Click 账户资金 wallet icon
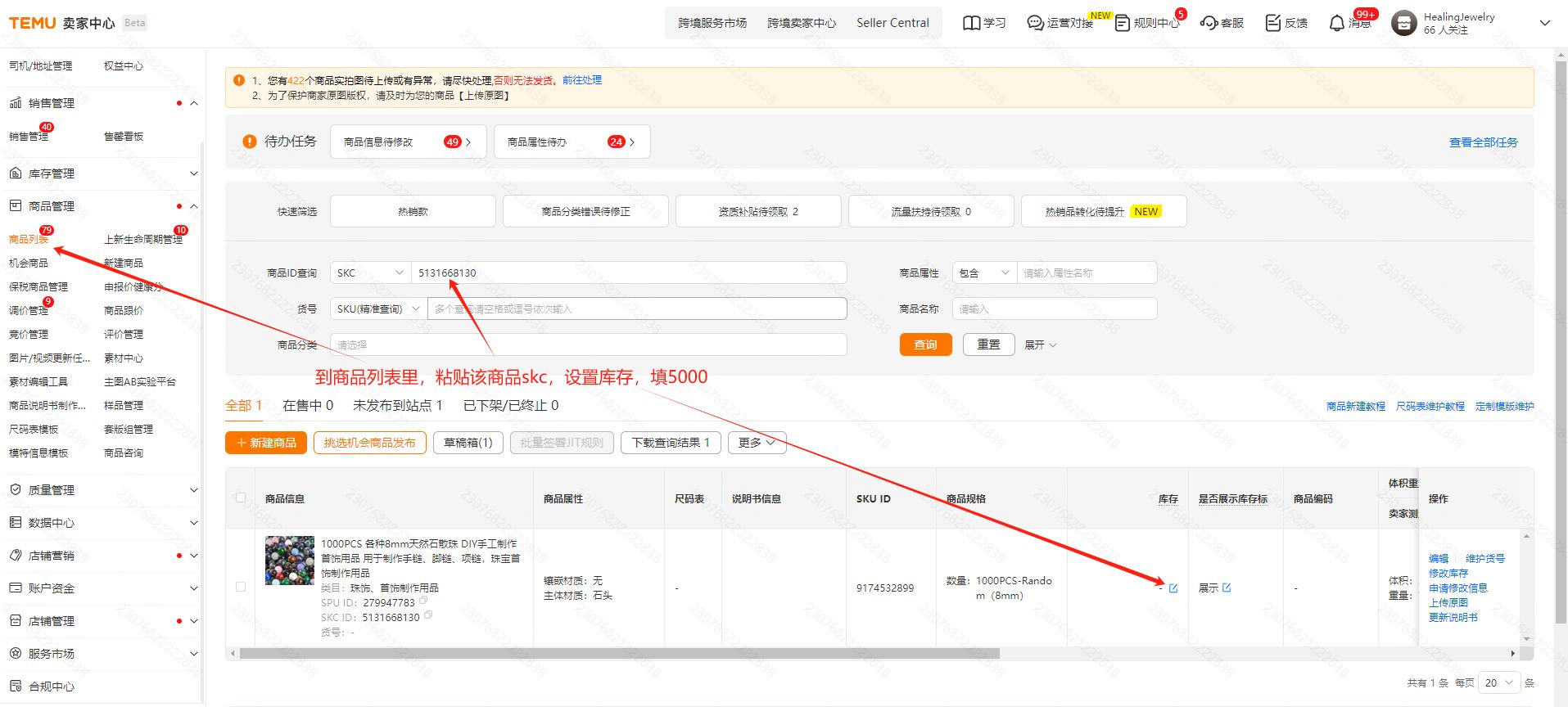Viewport: 1568px width, 707px height. coord(16,588)
